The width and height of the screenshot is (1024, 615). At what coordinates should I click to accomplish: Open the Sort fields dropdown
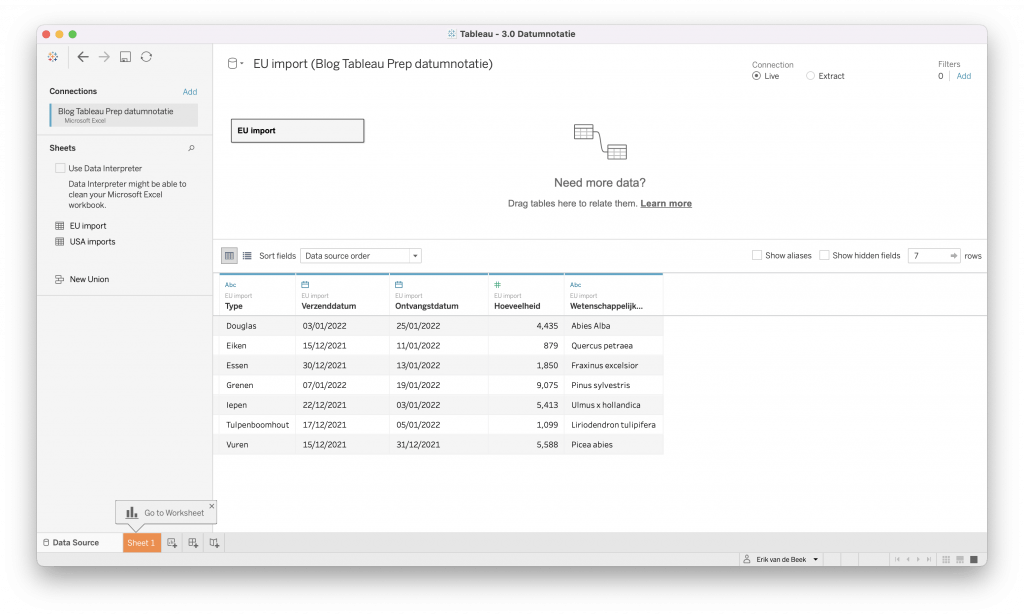[x=361, y=256]
